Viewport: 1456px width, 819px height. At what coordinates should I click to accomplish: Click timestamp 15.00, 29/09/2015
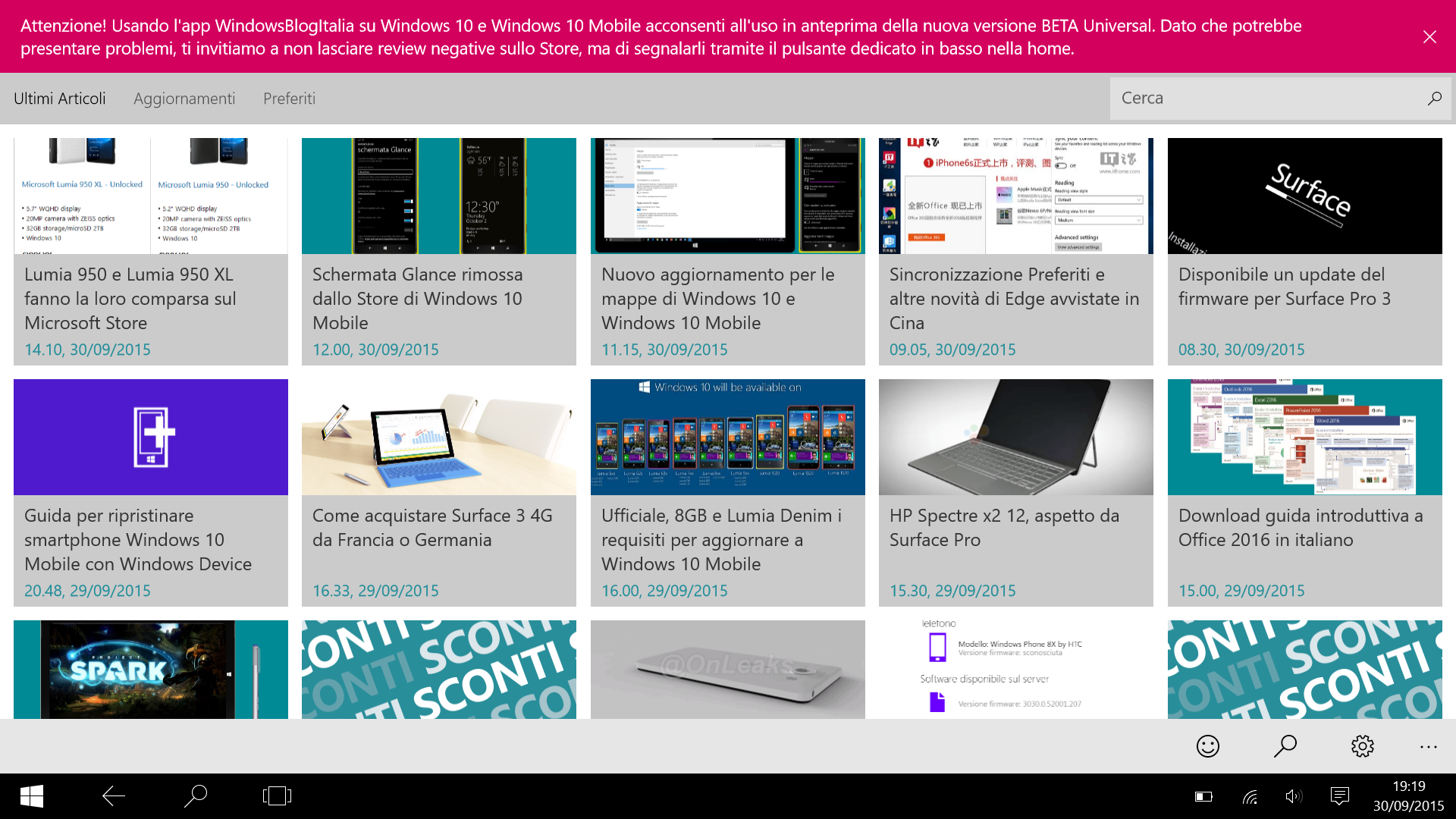[1241, 591]
